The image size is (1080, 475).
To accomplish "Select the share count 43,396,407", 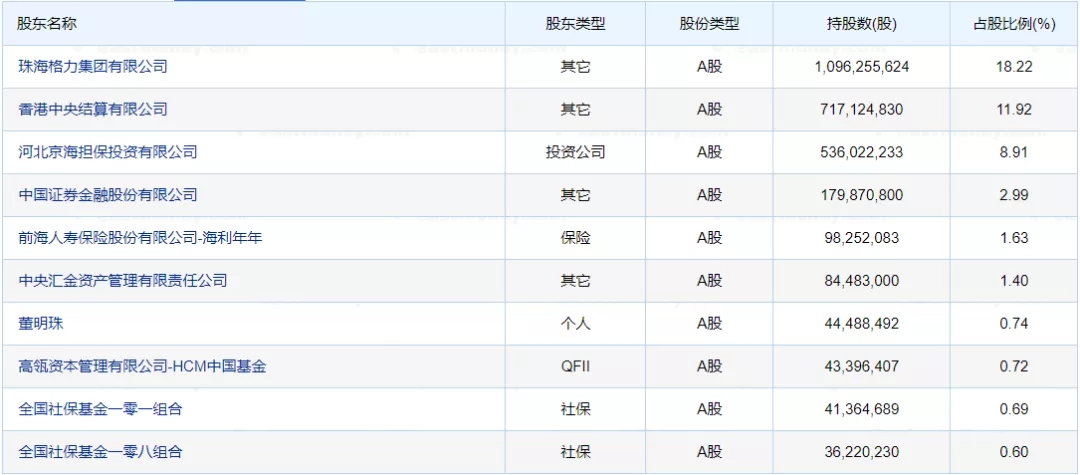I will pyautogui.click(x=862, y=366).
